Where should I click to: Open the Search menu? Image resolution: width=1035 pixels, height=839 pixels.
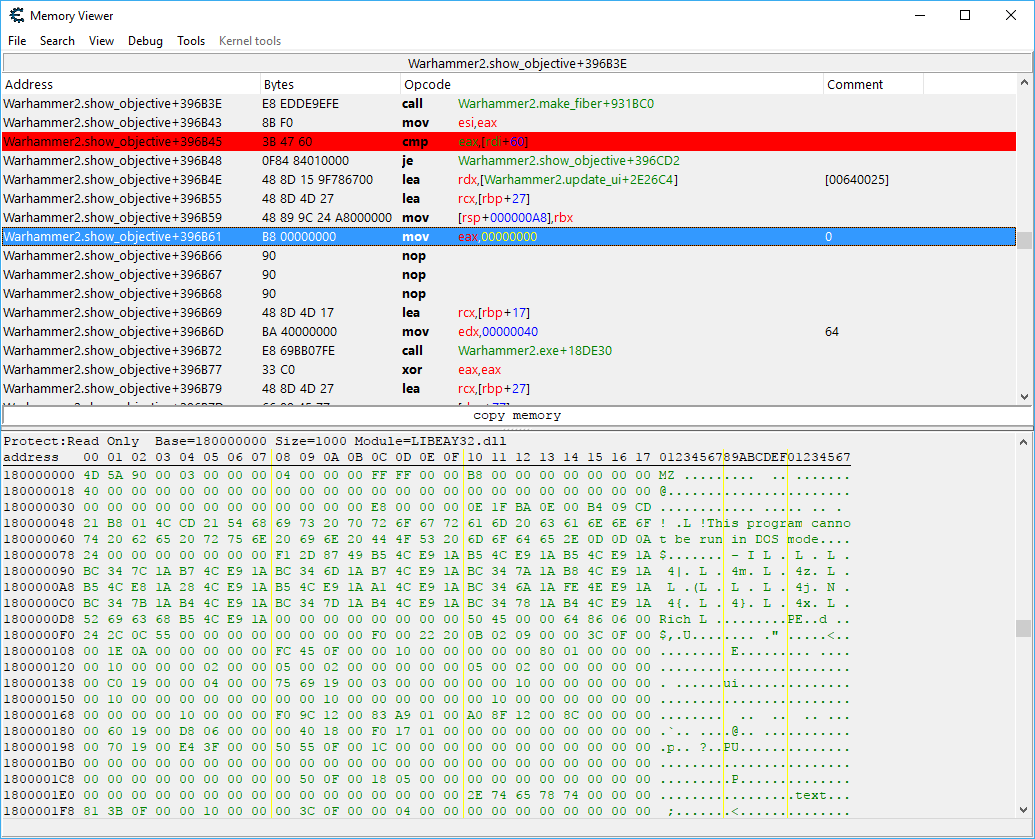click(57, 41)
